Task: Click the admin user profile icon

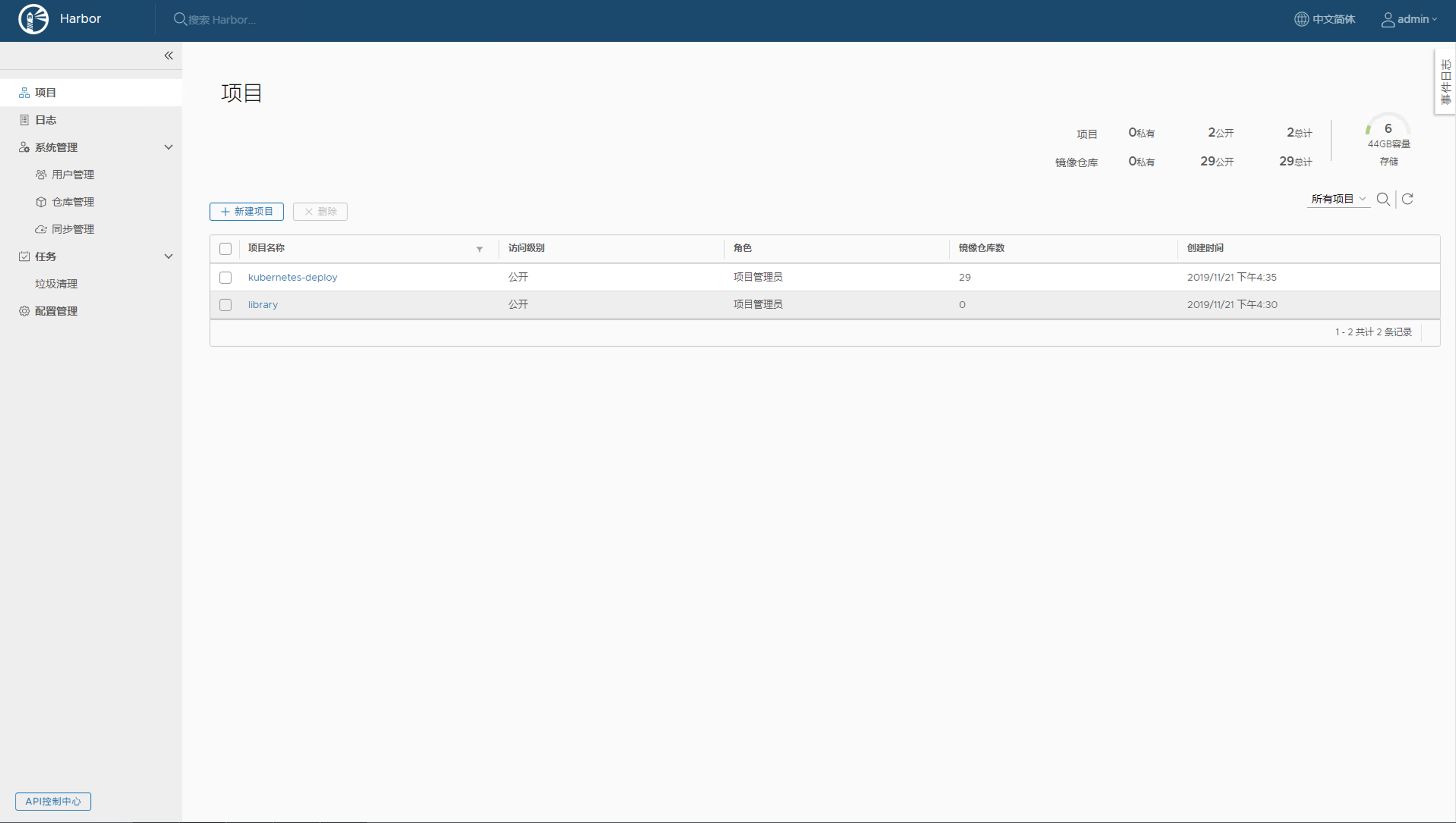Action: [1388, 20]
